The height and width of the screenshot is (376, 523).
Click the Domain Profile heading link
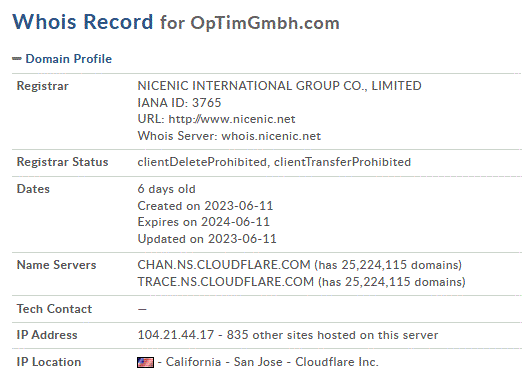click(x=69, y=59)
